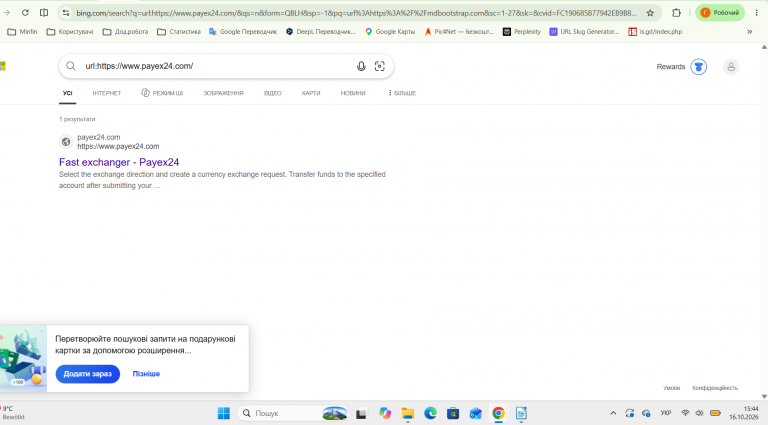Screen dimensions: 768x425
Task: Open Task View on the taskbar
Action: click(x=361, y=414)
